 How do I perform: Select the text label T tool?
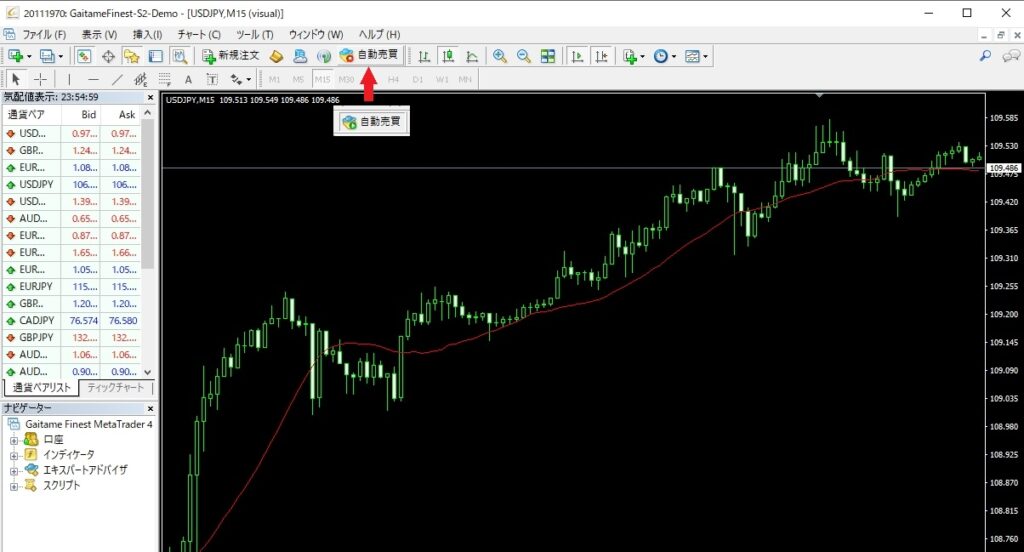[x=212, y=80]
